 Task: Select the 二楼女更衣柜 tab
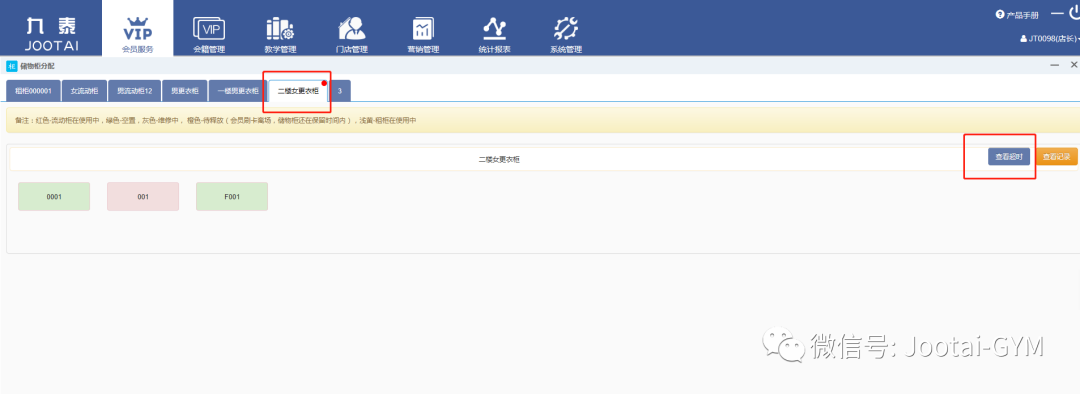(x=298, y=91)
